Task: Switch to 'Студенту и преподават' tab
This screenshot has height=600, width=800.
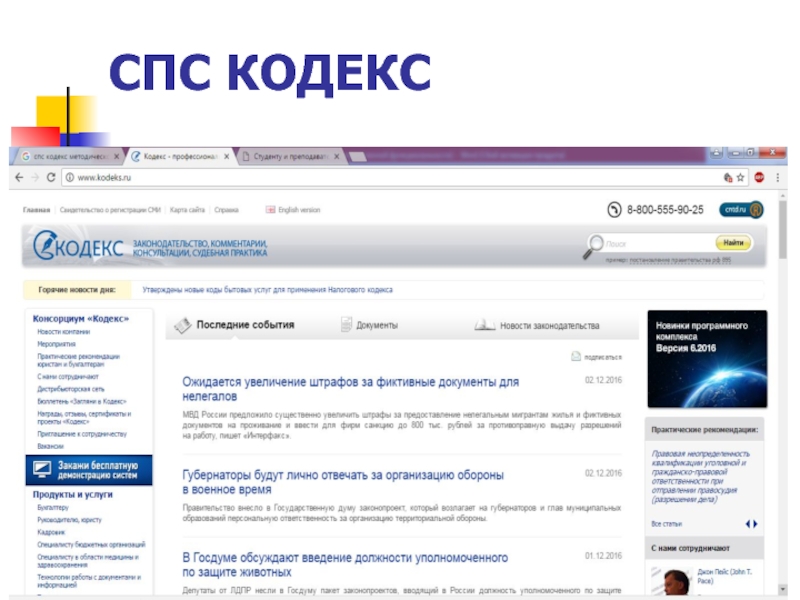Action: point(290,156)
